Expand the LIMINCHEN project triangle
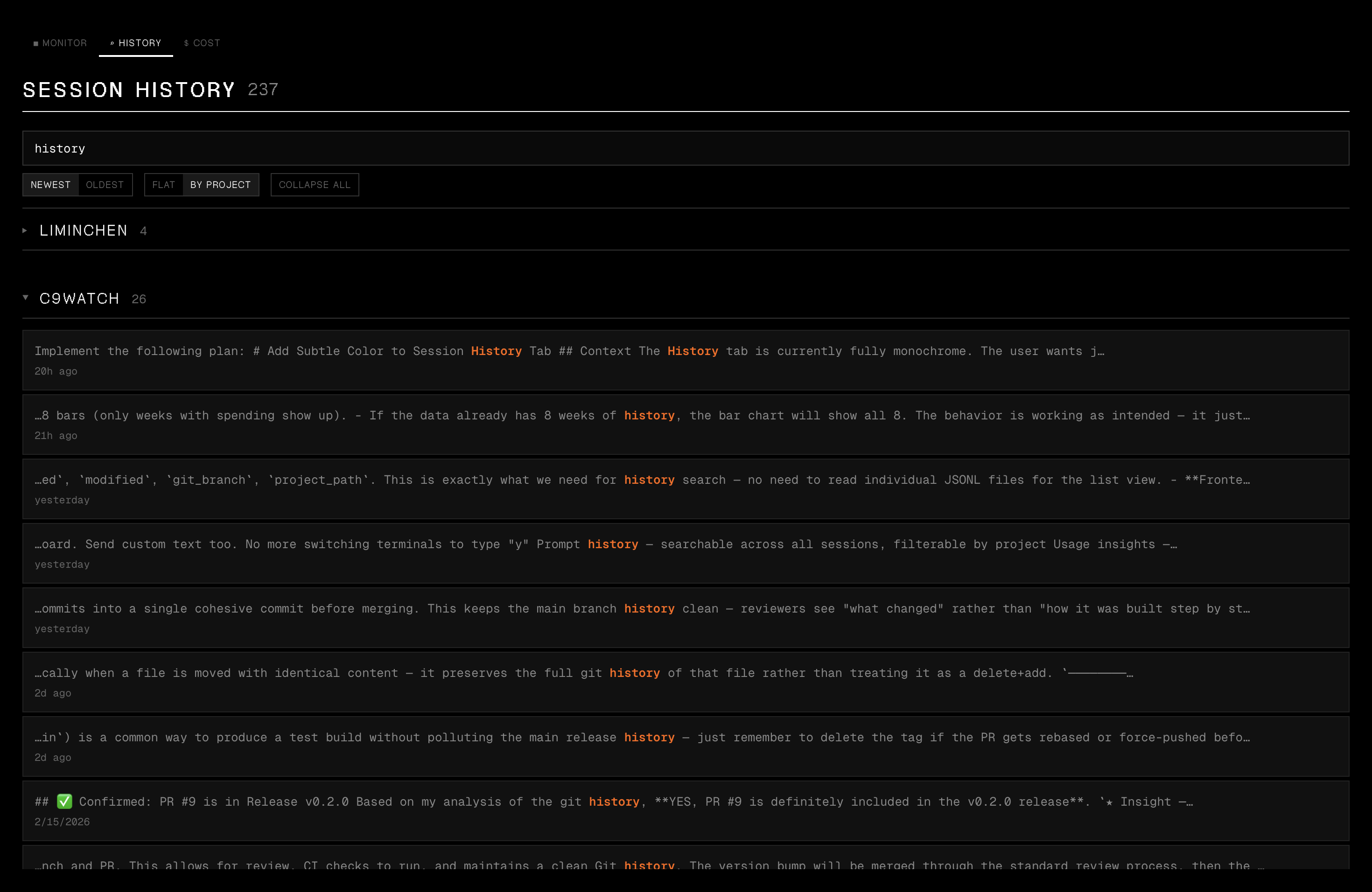The width and height of the screenshot is (1372, 892). coord(25,230)
